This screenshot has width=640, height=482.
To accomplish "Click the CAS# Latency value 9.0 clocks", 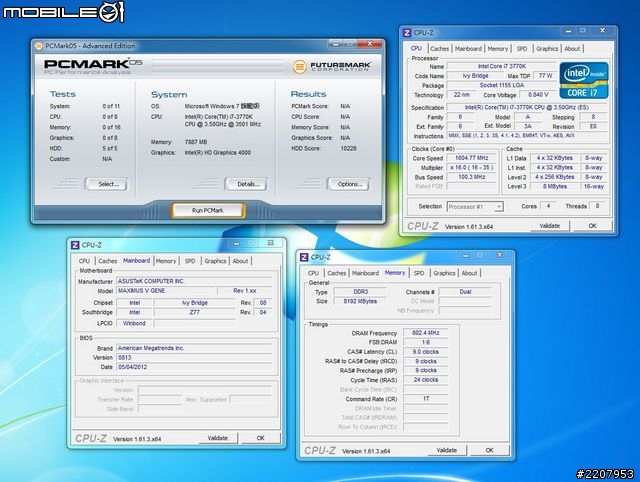I will point(425,352).
